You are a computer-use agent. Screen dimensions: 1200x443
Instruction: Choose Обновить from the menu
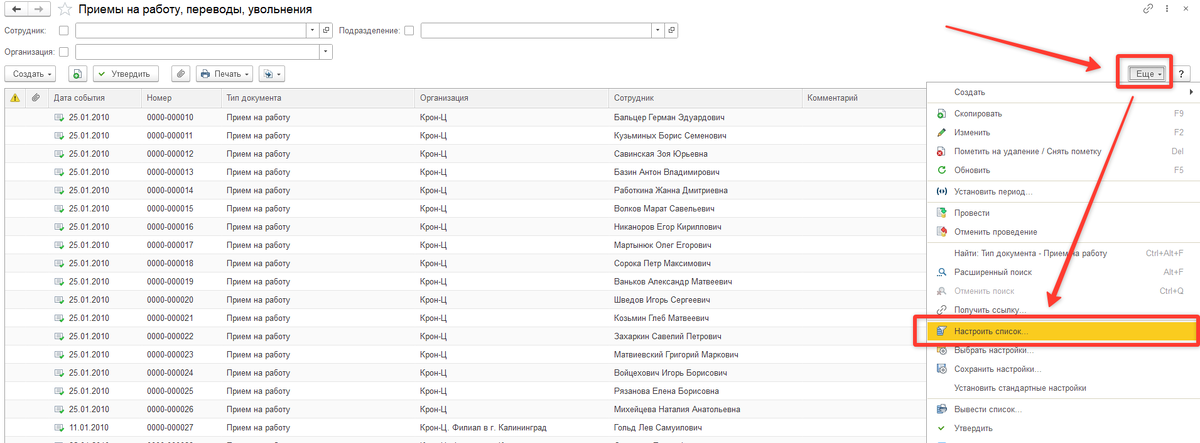click(1063, 170)
